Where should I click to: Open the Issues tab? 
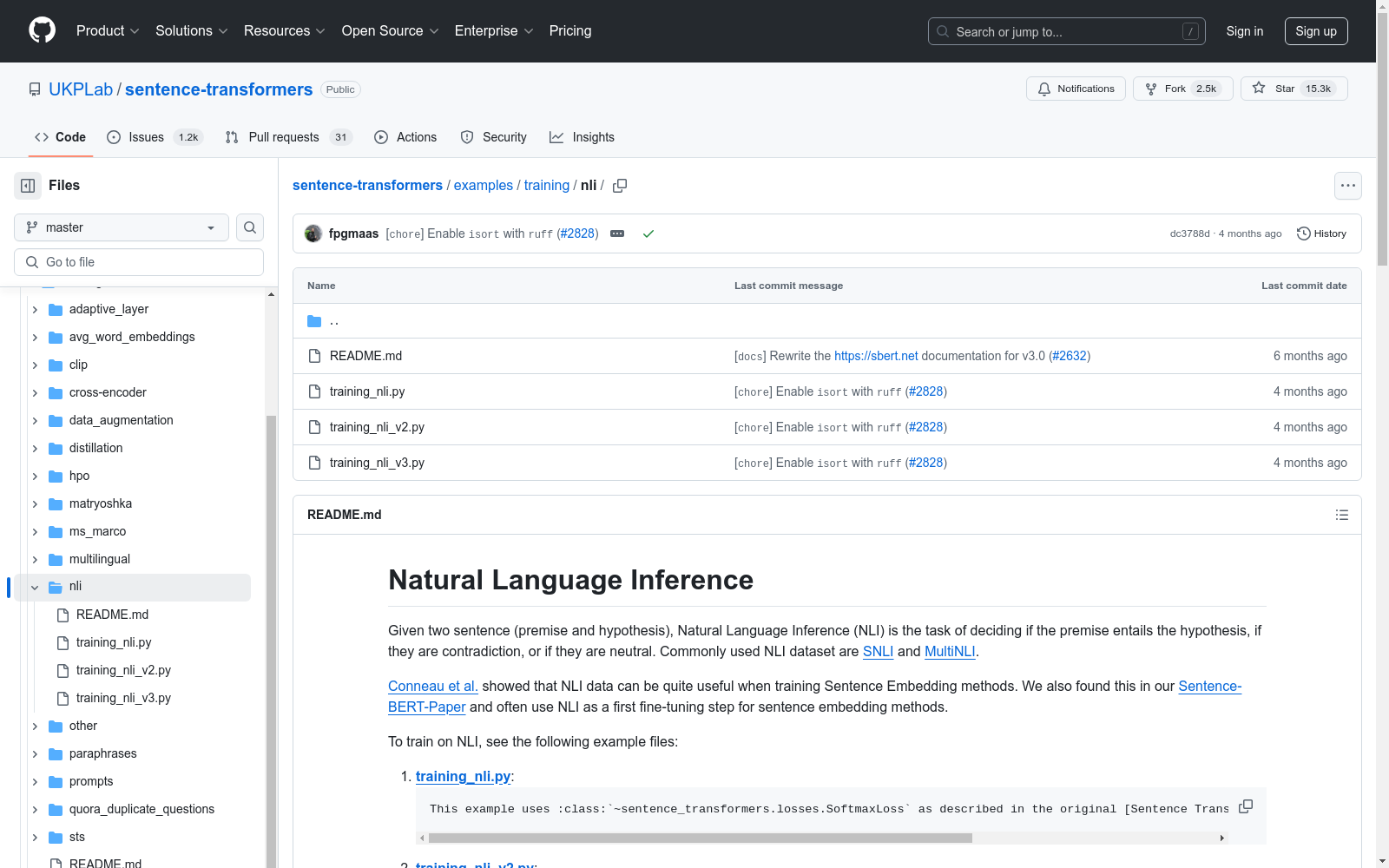pyautogui.click(x=155, y=137)
